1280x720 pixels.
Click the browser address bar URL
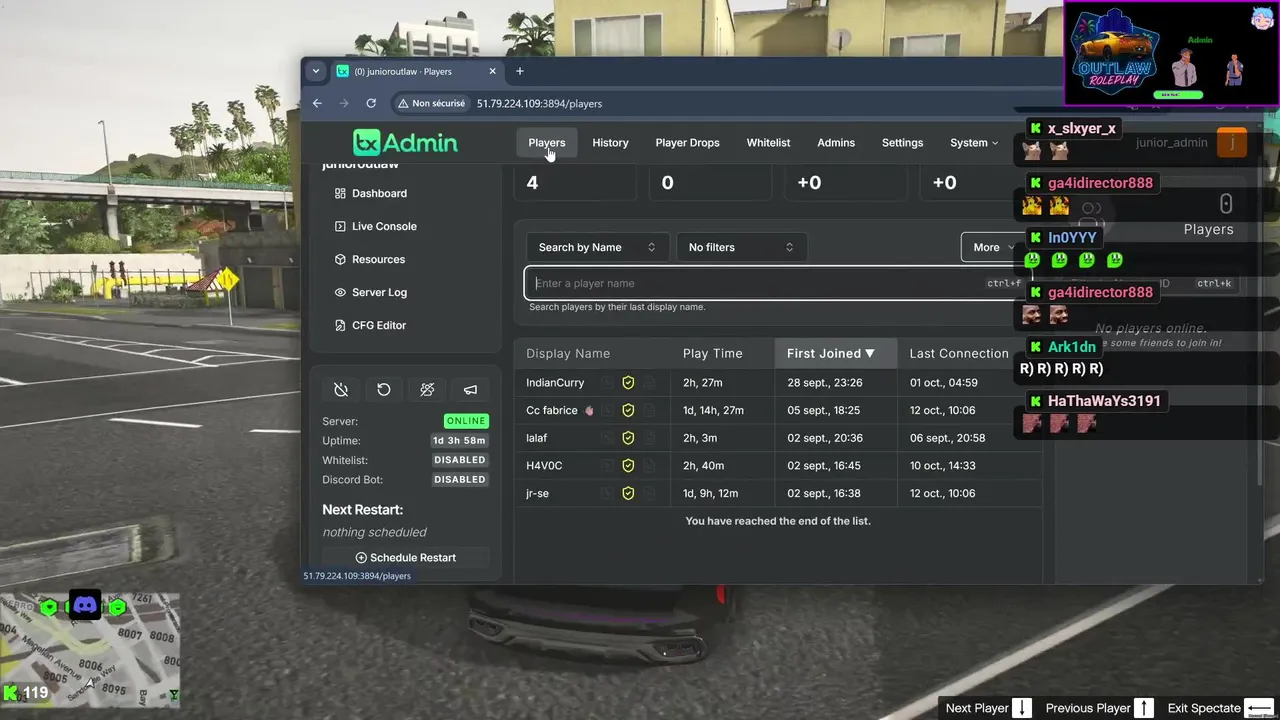539,103
